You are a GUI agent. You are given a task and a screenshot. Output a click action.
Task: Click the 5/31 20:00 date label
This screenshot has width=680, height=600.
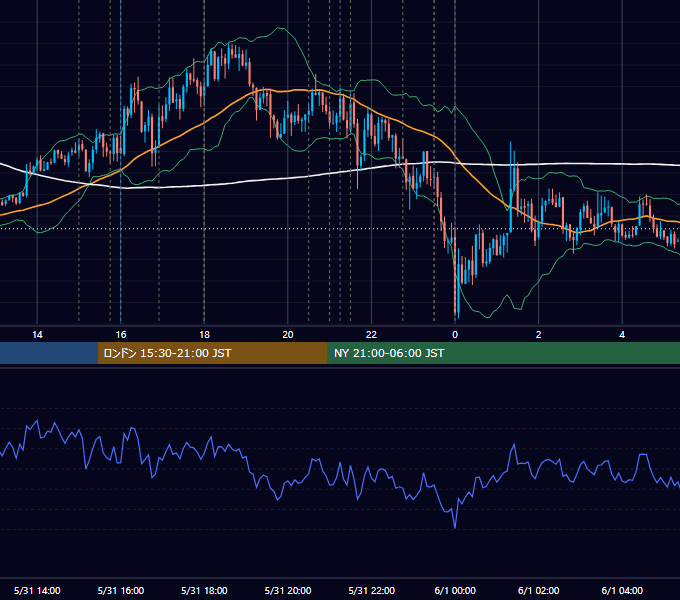(288, 590)
